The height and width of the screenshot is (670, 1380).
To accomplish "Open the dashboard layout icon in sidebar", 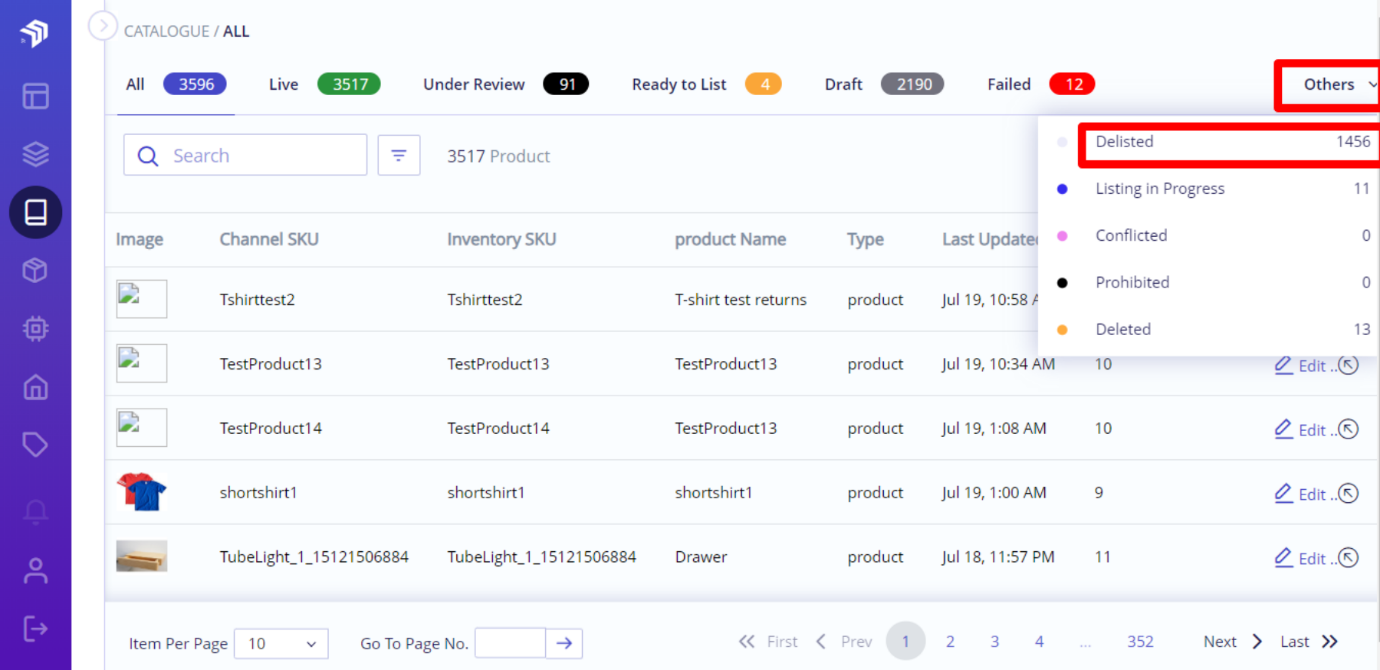I will point(36,96).
